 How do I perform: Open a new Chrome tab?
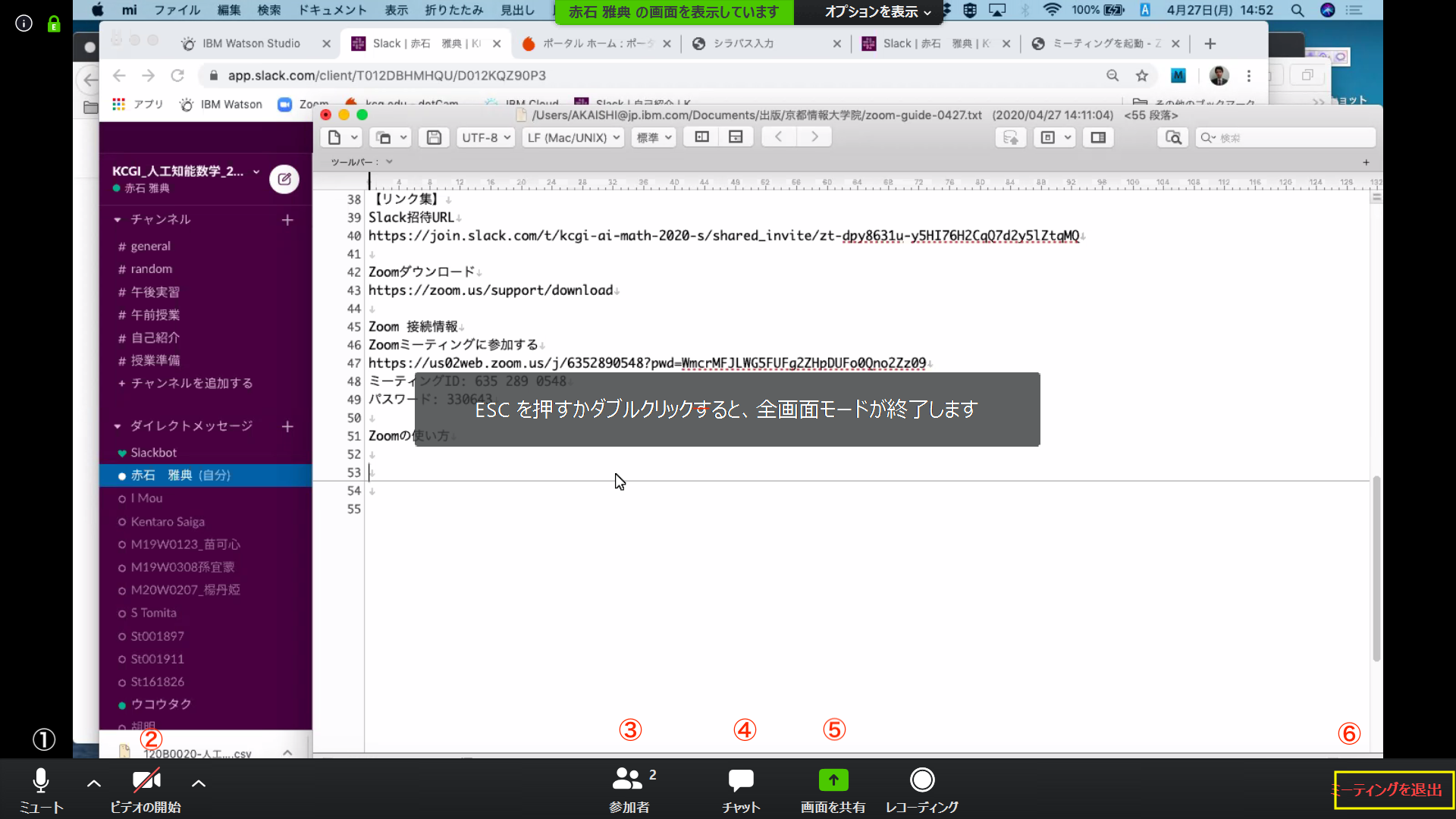click(1210, 44)
